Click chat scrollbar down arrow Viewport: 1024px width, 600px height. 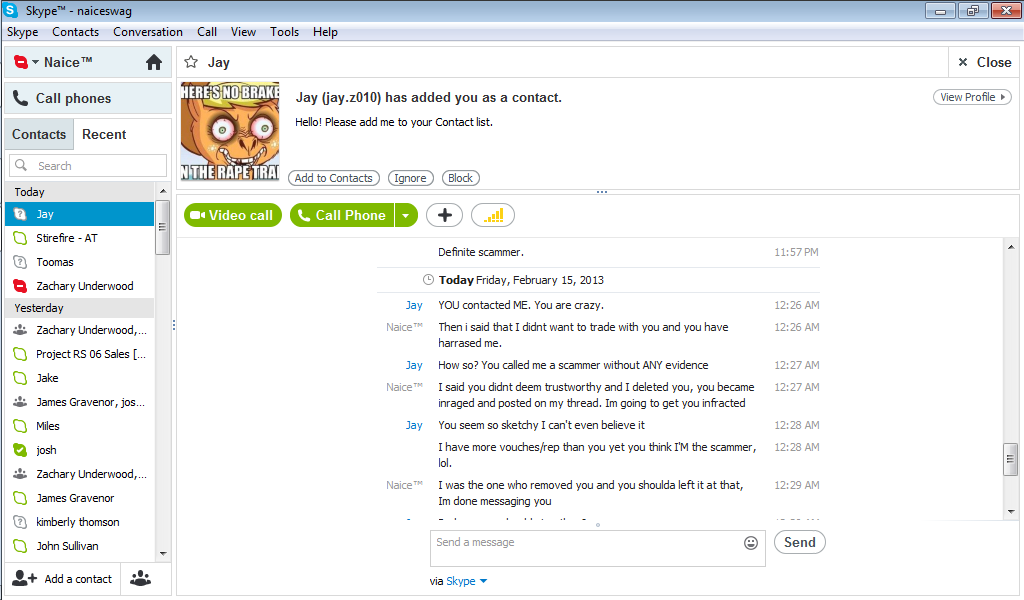pyautogui.click(x=1011, y=512)
